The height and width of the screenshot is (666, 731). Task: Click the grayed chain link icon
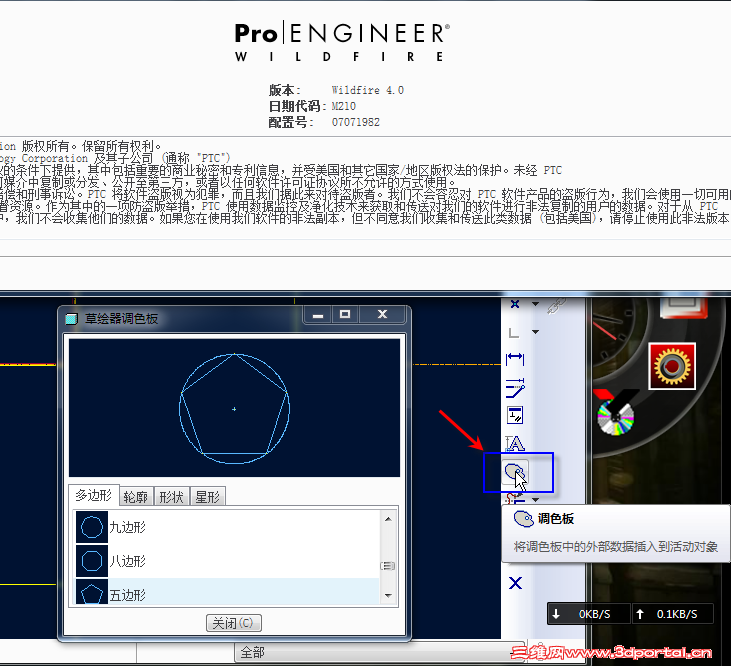556,306
